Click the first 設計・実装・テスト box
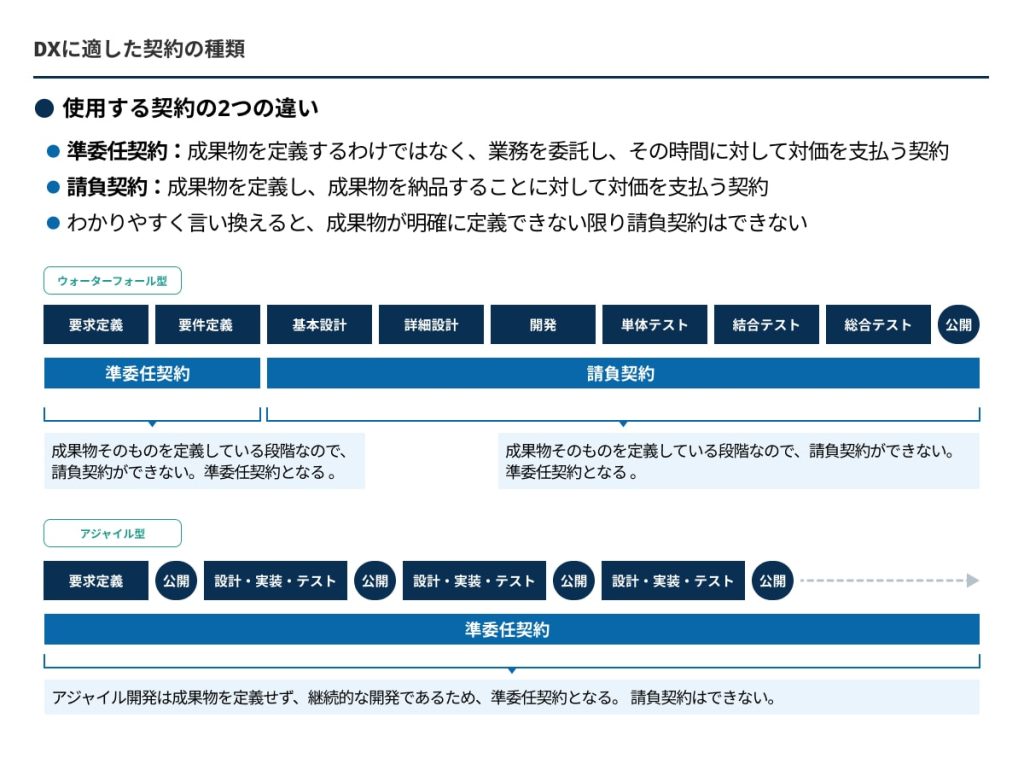The height and width of the screenshot is (782, 1024). (275, 581)
